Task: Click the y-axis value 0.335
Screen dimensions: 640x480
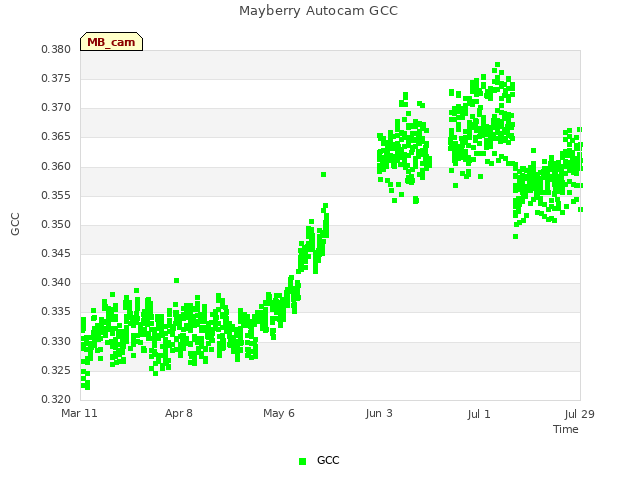Action: [x=56, y=312]
